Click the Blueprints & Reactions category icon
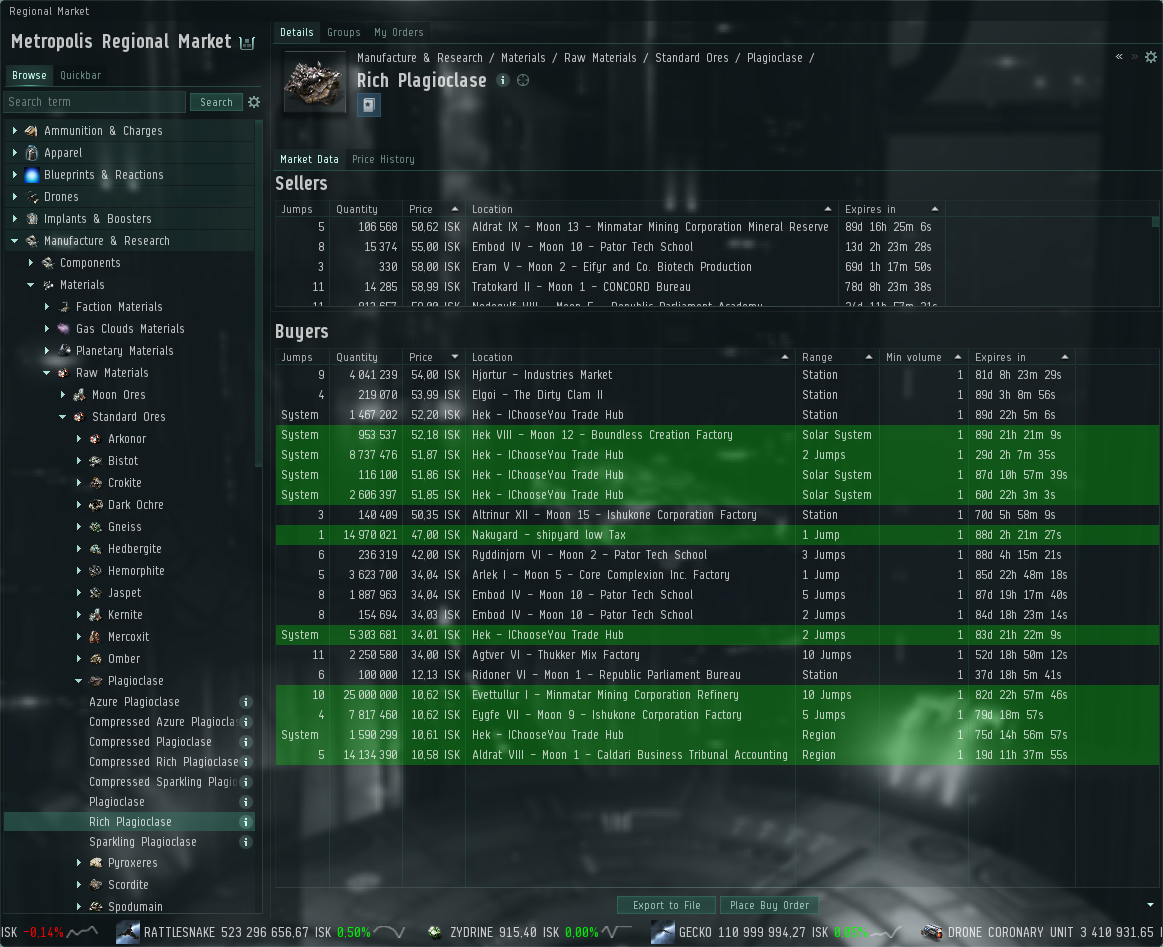This screenshot has width=1163, height=947. 31,175
